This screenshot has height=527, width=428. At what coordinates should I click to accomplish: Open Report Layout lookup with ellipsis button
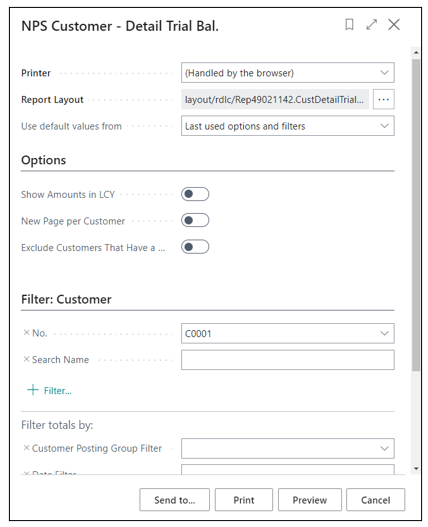click(x=384, y=99)
